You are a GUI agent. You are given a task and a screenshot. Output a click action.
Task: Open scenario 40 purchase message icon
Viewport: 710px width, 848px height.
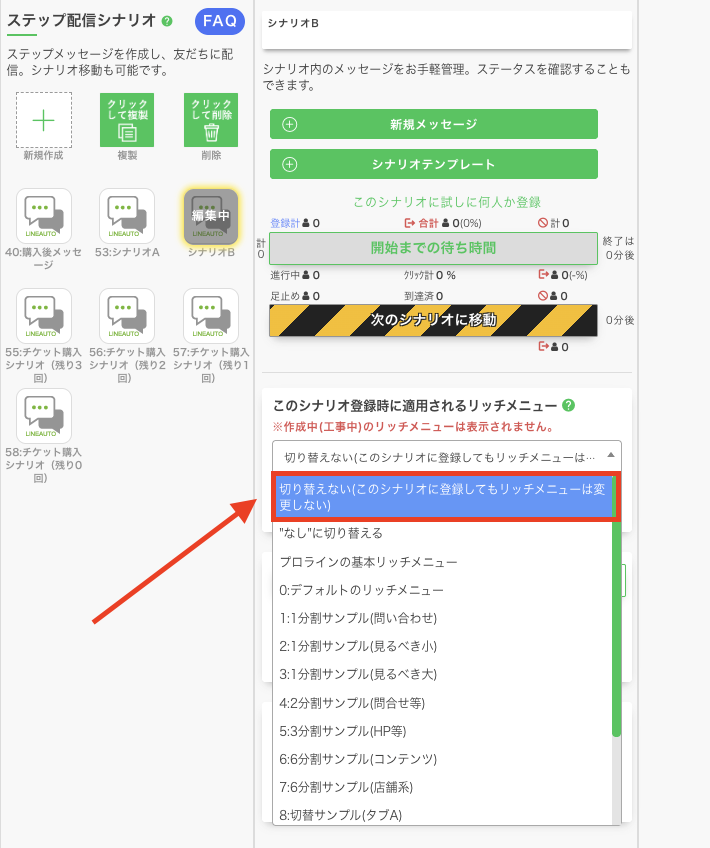tap(43, 217)
